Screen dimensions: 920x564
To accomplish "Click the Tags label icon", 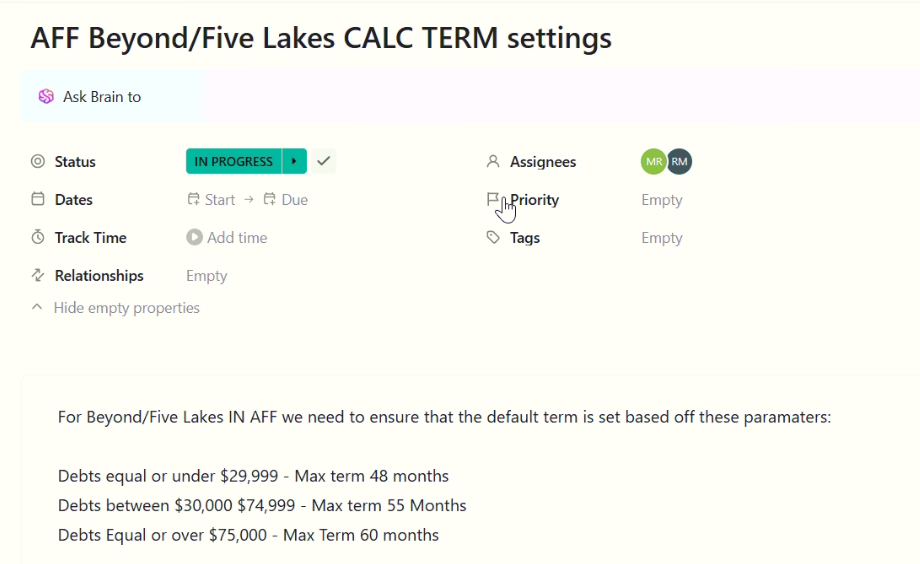I will point(493,238).
